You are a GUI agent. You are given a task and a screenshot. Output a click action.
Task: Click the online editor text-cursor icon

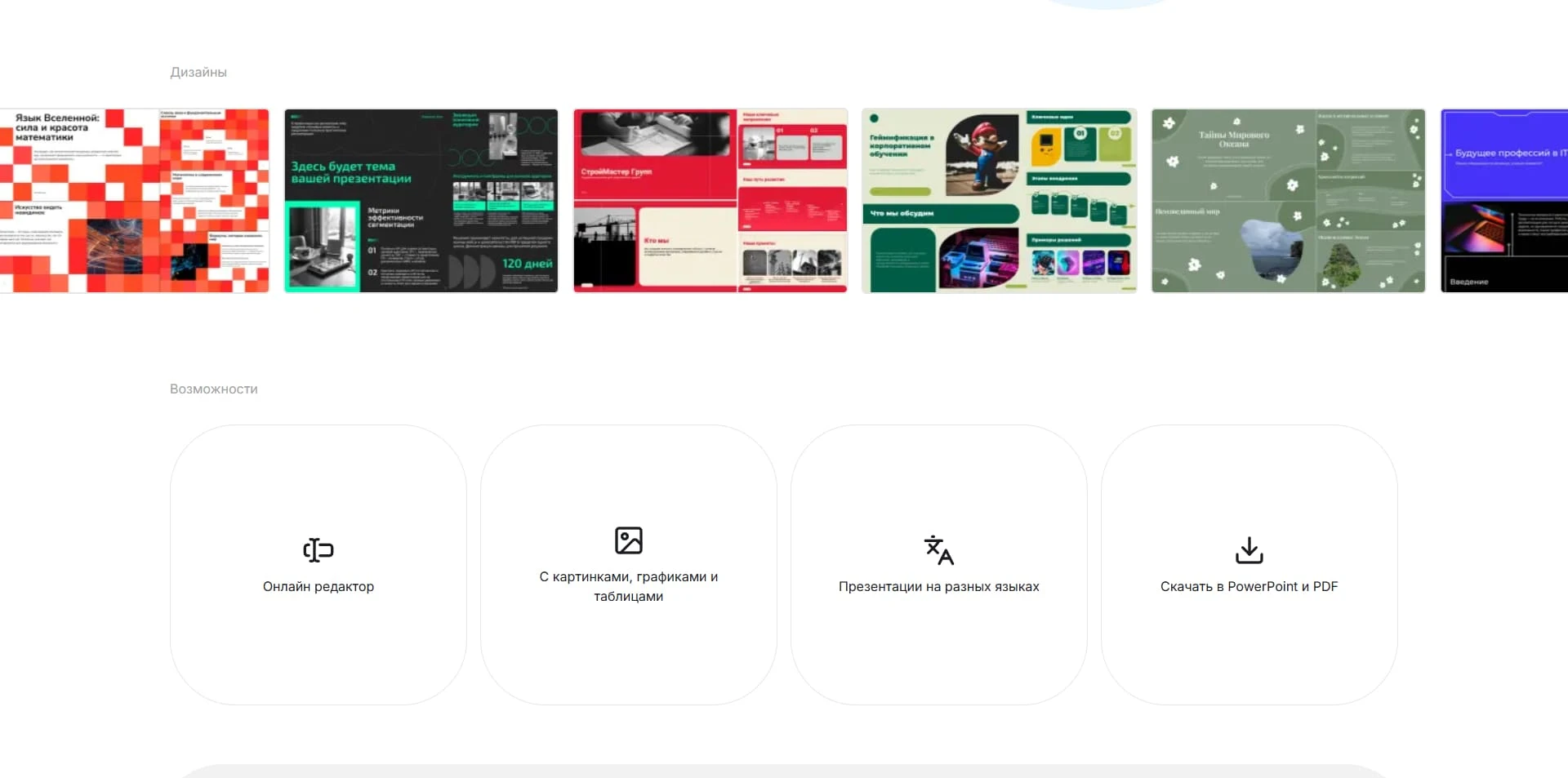[318, 550]
